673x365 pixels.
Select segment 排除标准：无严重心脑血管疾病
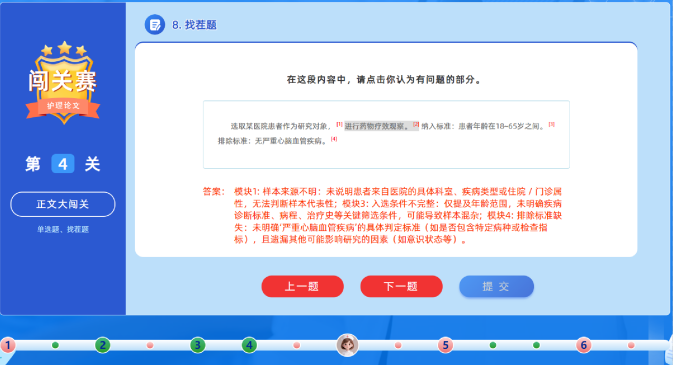point(273,141)
